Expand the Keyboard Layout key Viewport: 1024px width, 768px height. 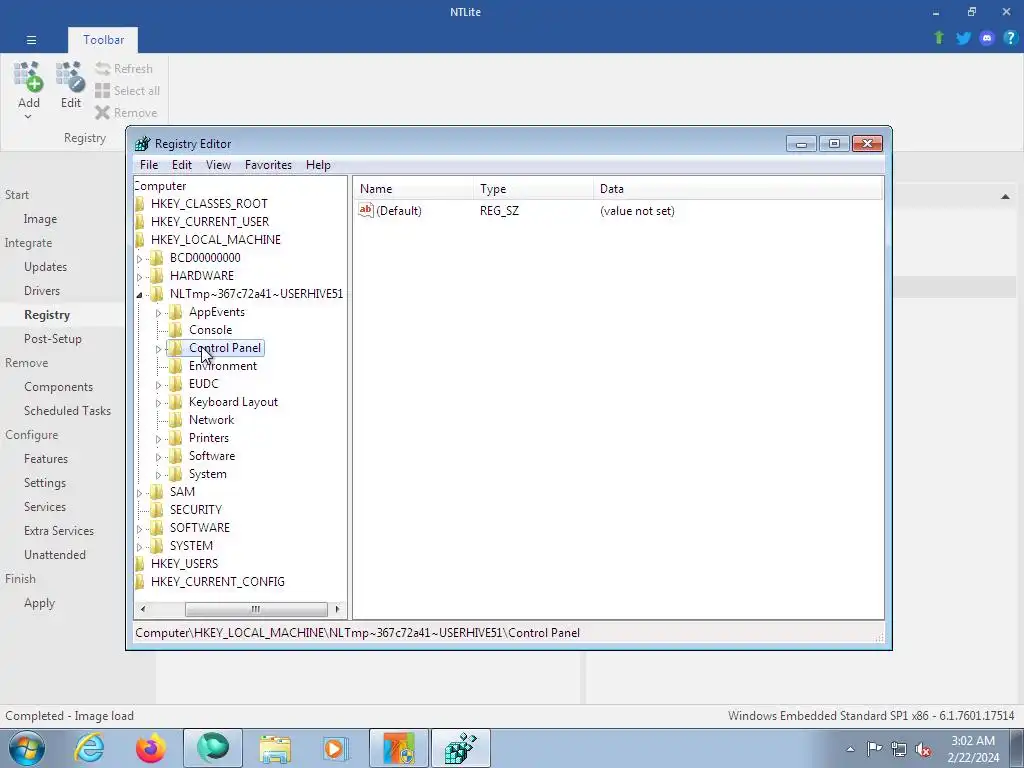[x=158, y=403]
